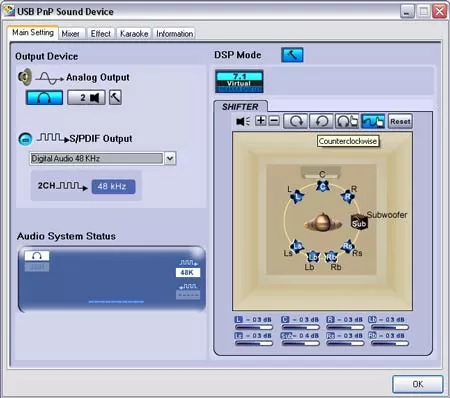Select the Rb back-right speaker icon
This screenshot has width=450, height=398.
tap(331, 257)
